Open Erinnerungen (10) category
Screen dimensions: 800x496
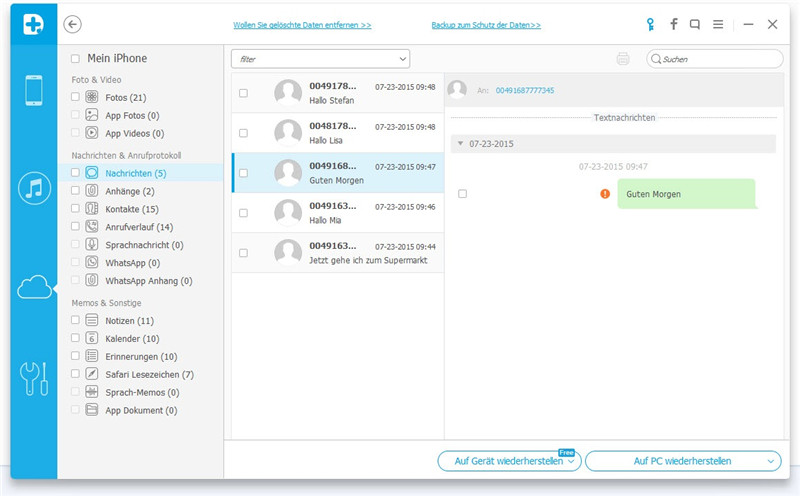pyautogui.click(x=141, y=357)
